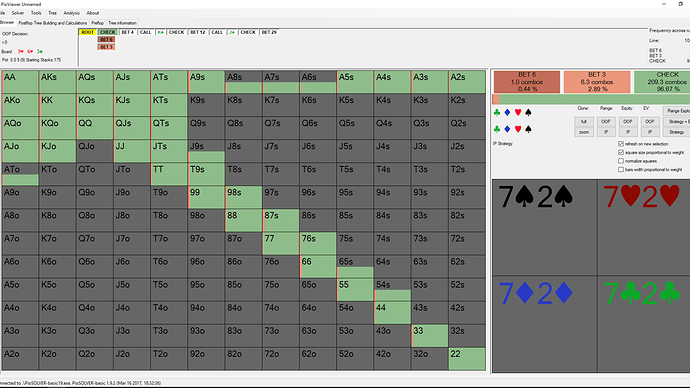The image size is (690, 388).
Task: Click the blue diamond icon in top suit row
Action: click(x=507, y=113)
